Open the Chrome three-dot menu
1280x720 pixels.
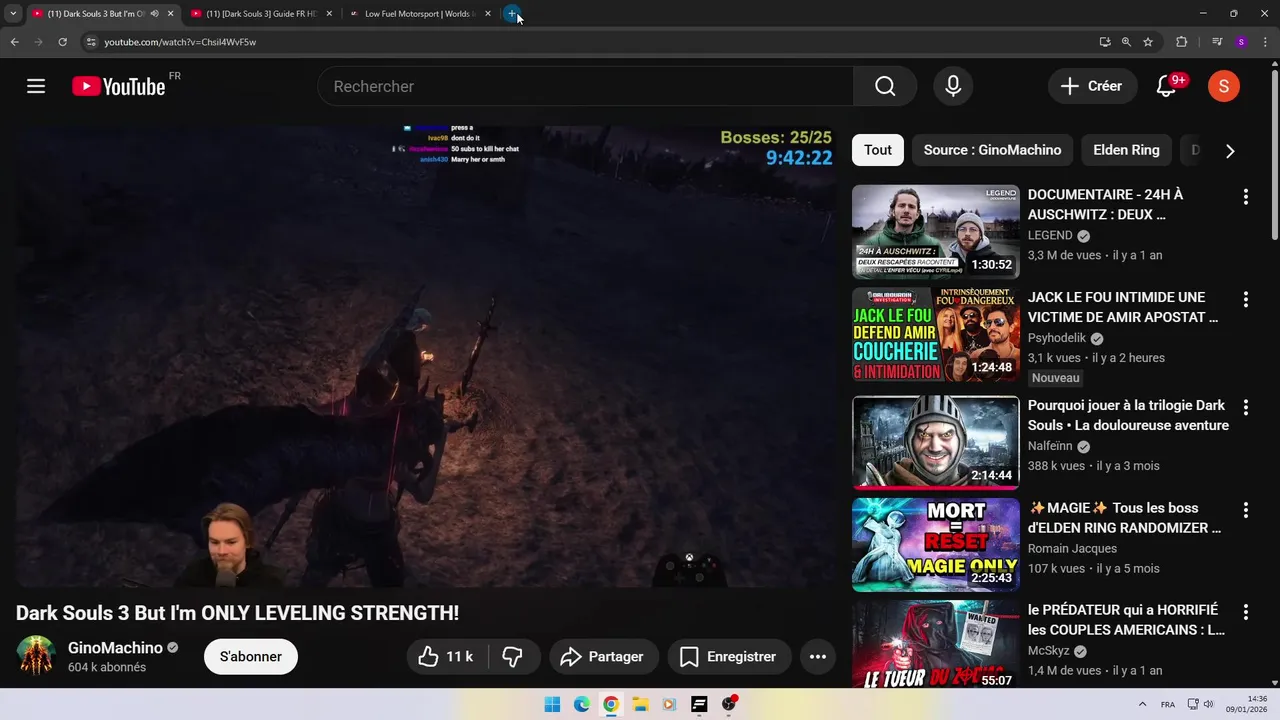[1265, 42]
